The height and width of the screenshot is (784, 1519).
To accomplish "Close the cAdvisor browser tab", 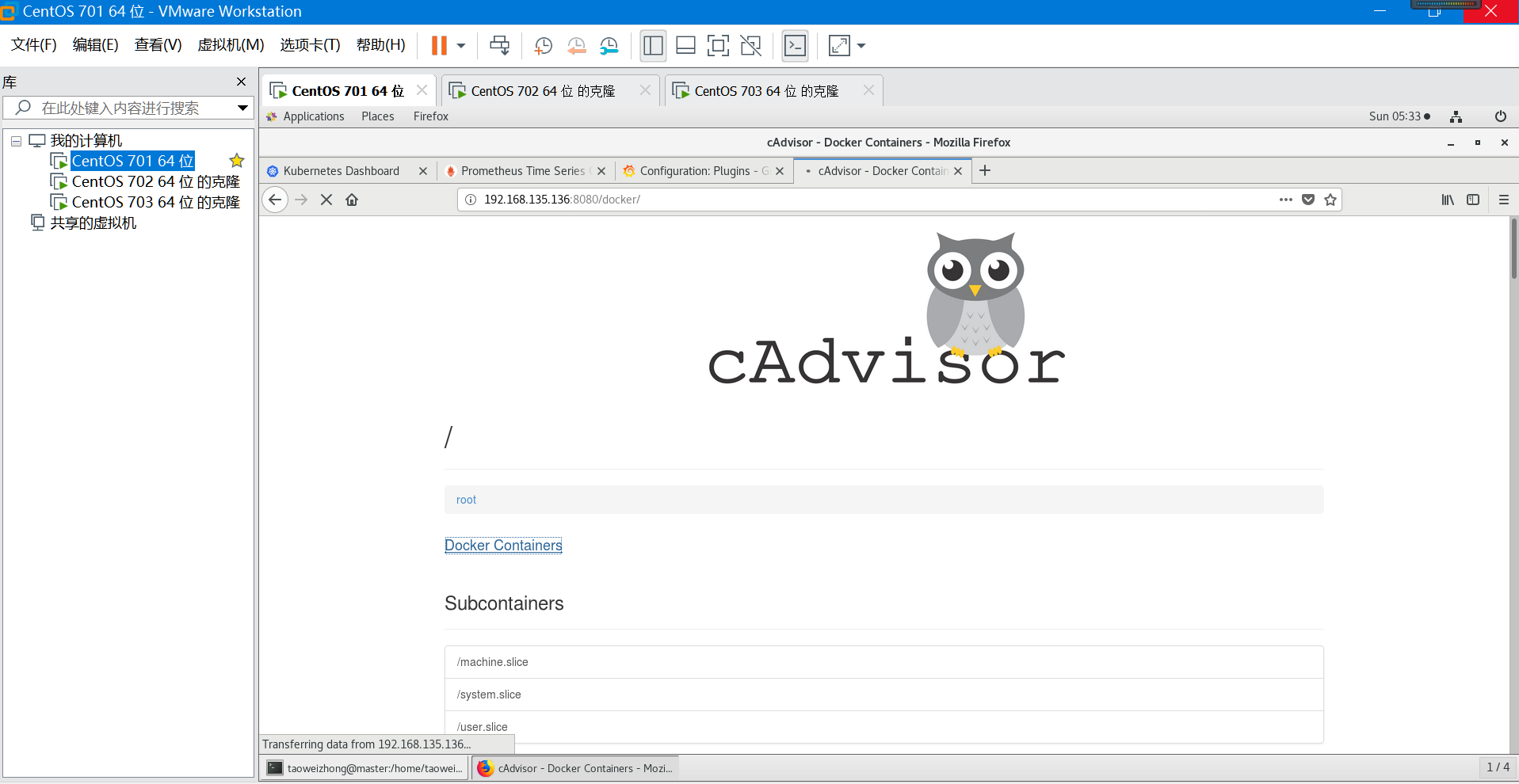I will pyautogui.click(x=958, y=171).
